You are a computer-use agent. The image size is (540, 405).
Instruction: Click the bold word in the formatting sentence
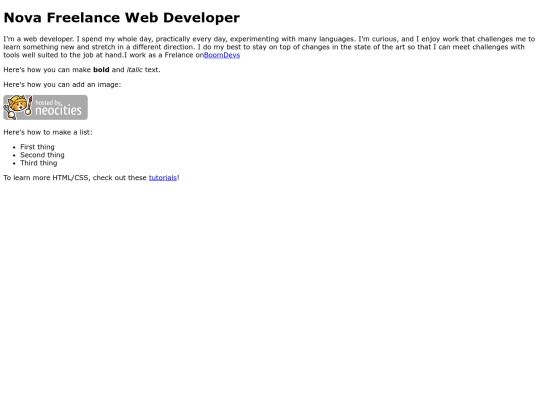point(101,70)
